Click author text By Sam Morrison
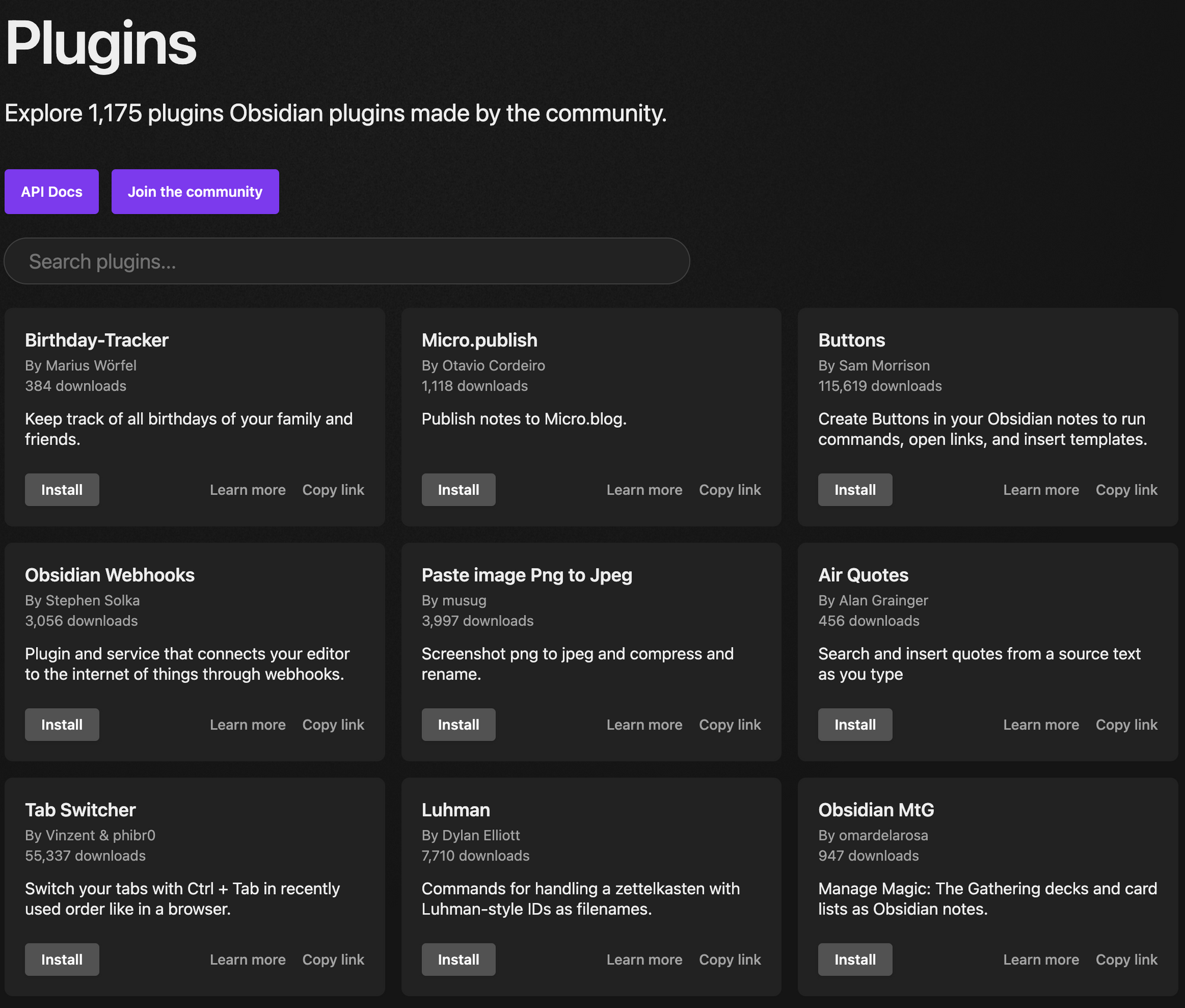 click(x=874, y=366)
